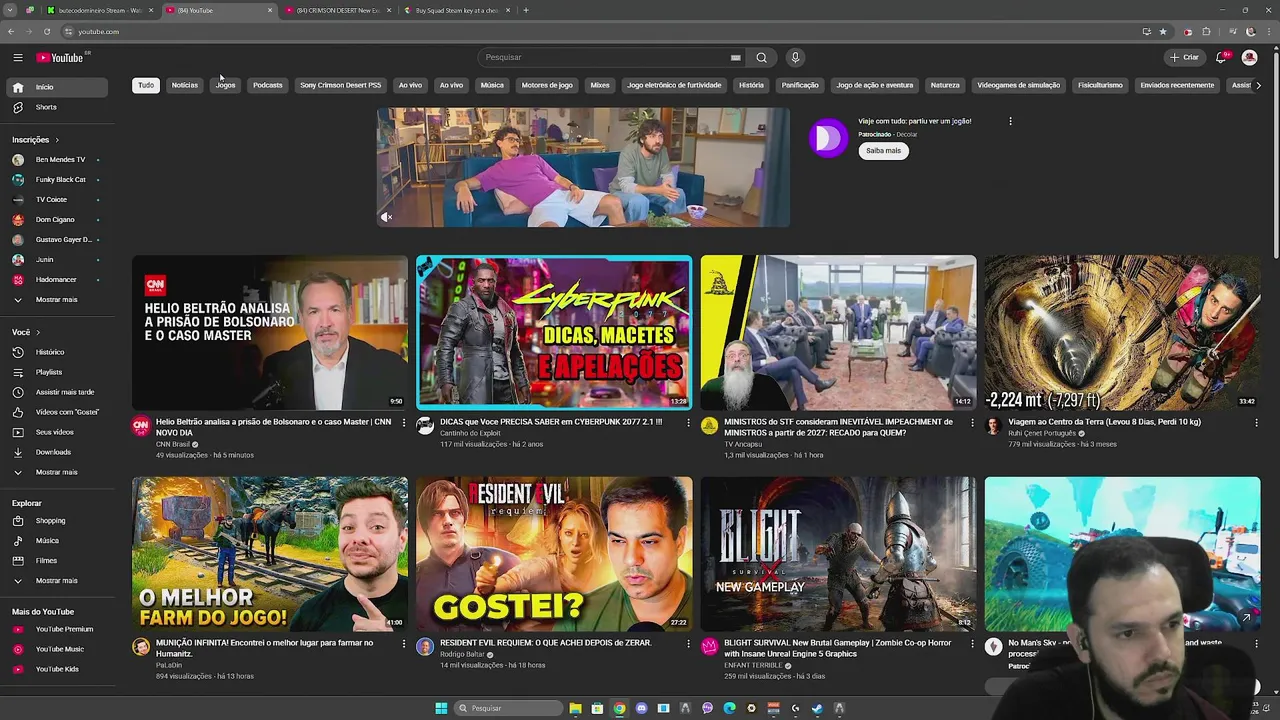Open Hadomancer channel
The height and width of the screenshot is (720, 1280).
coord(55,279)
